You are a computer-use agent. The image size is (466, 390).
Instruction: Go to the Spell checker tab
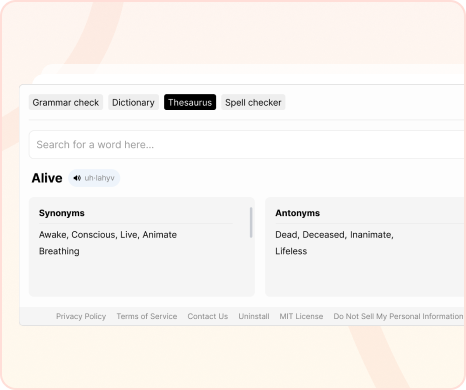253,102
